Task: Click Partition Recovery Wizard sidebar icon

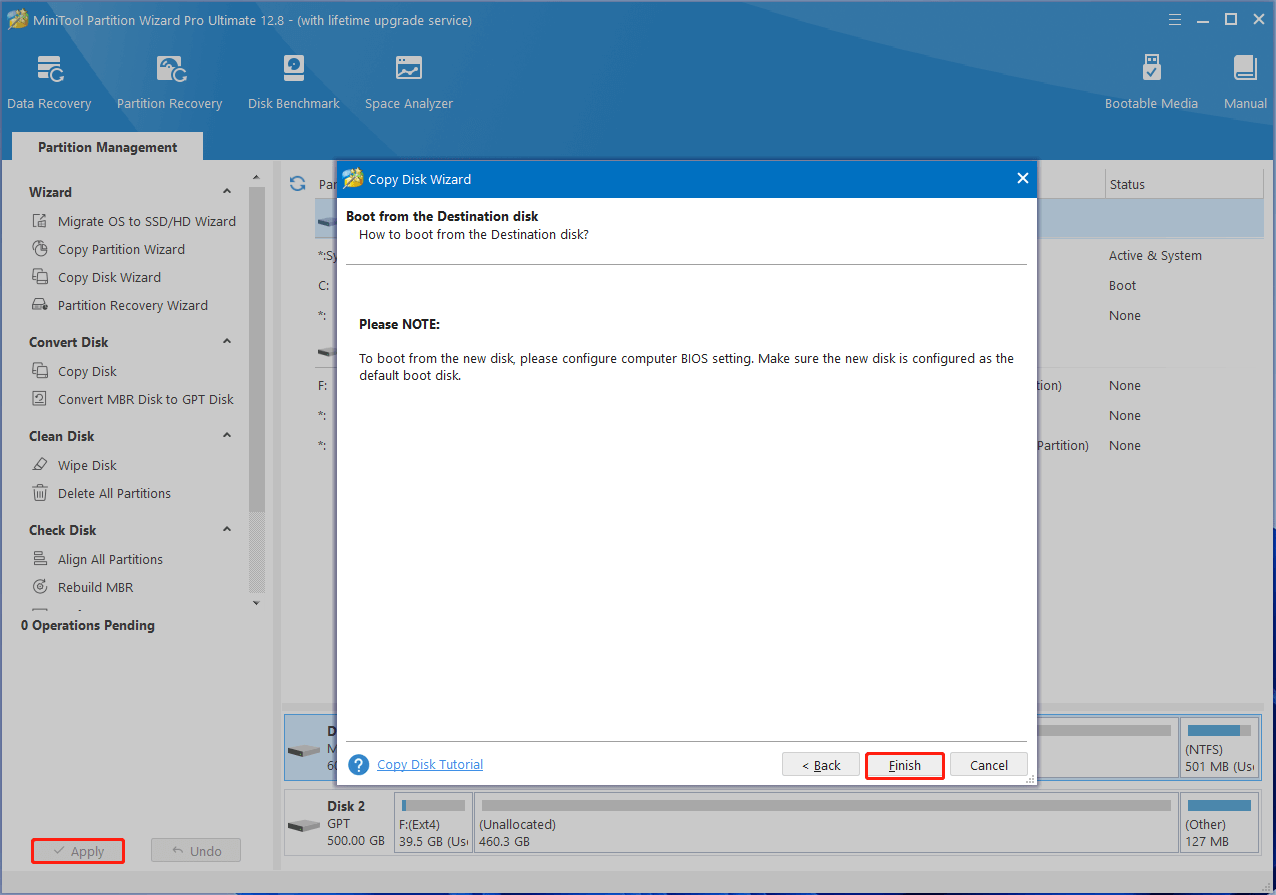Action: coord(40,305)
